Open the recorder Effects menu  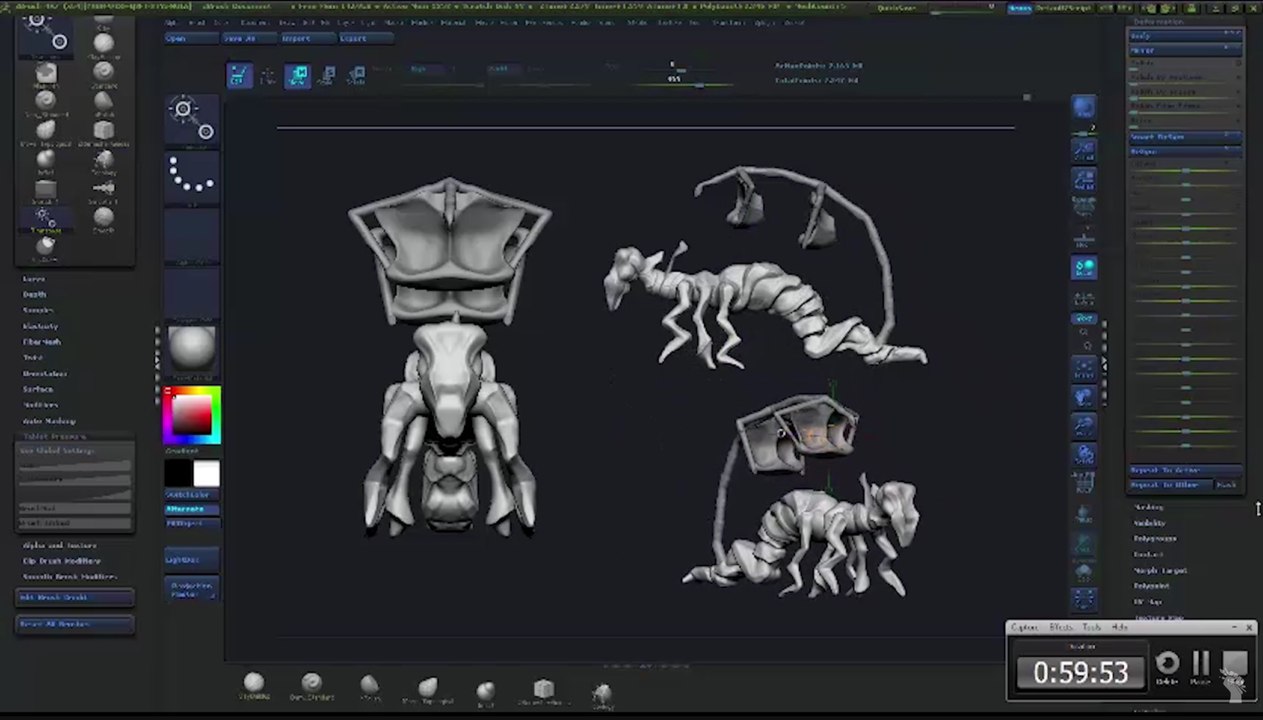1061,627
